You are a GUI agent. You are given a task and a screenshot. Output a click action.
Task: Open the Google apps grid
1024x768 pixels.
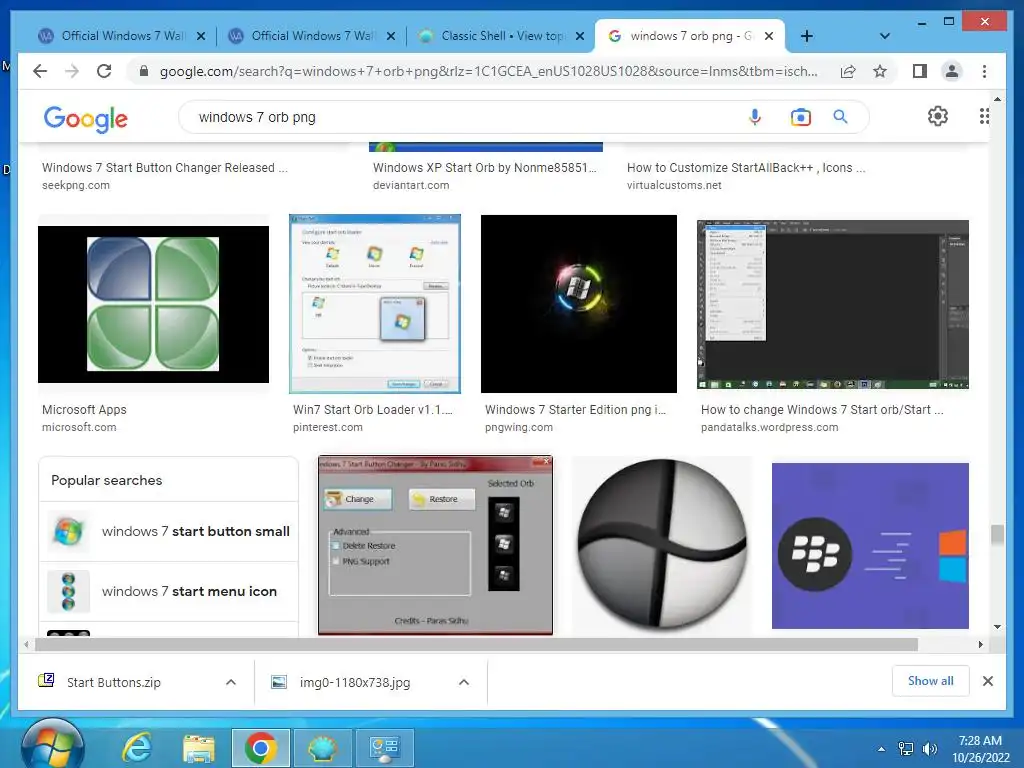pos(984,116)
